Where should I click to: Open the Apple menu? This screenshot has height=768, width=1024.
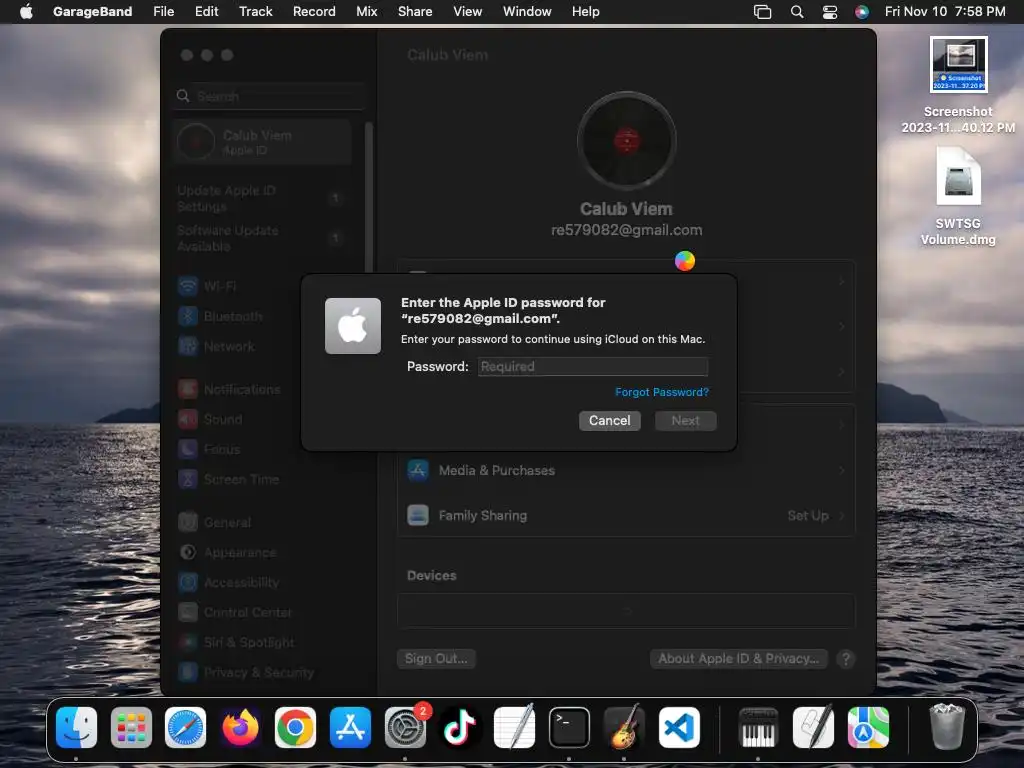(x=26, y=11)
